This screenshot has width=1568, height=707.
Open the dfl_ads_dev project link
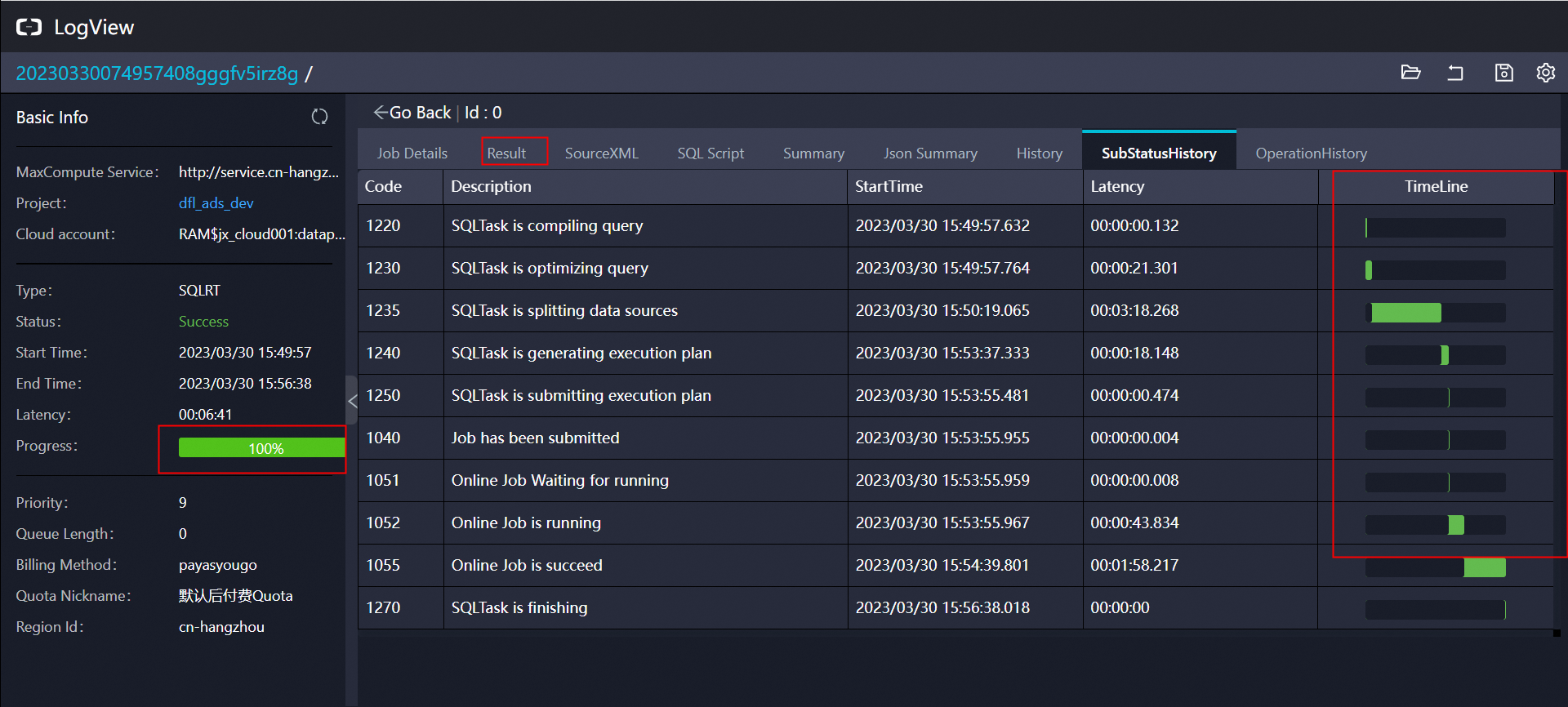pyautogui.click(x=216, y=203)
